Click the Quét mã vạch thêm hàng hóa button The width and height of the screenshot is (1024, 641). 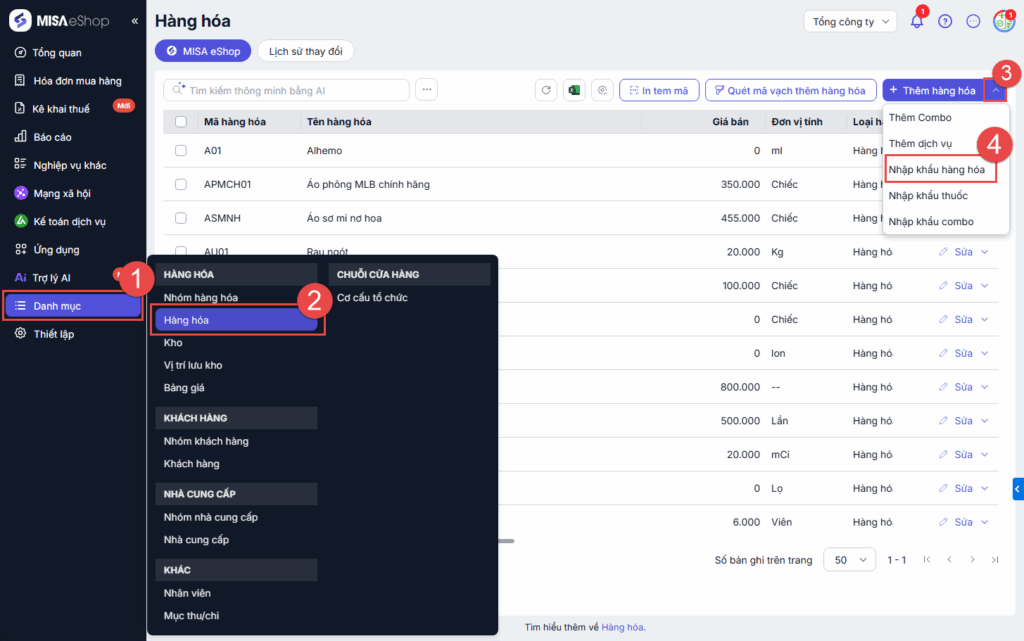point(789,90)
